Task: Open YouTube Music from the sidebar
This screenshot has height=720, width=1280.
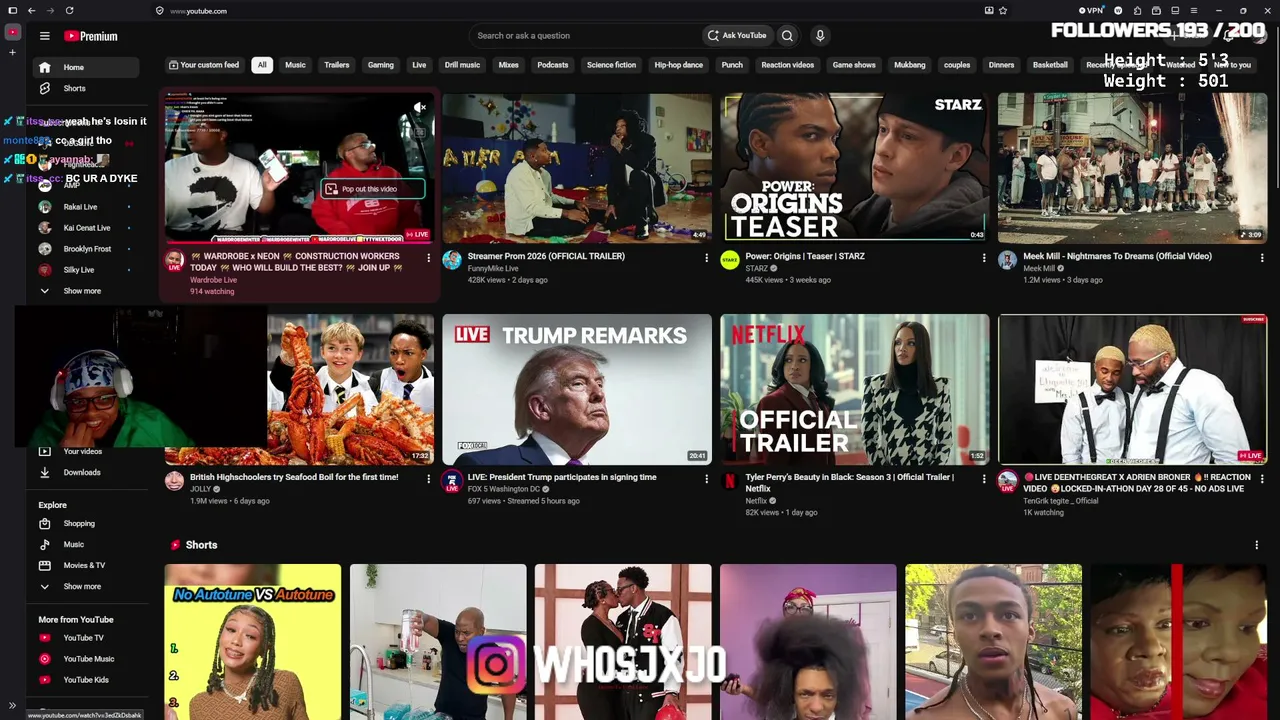Action: tap(88, 659)
